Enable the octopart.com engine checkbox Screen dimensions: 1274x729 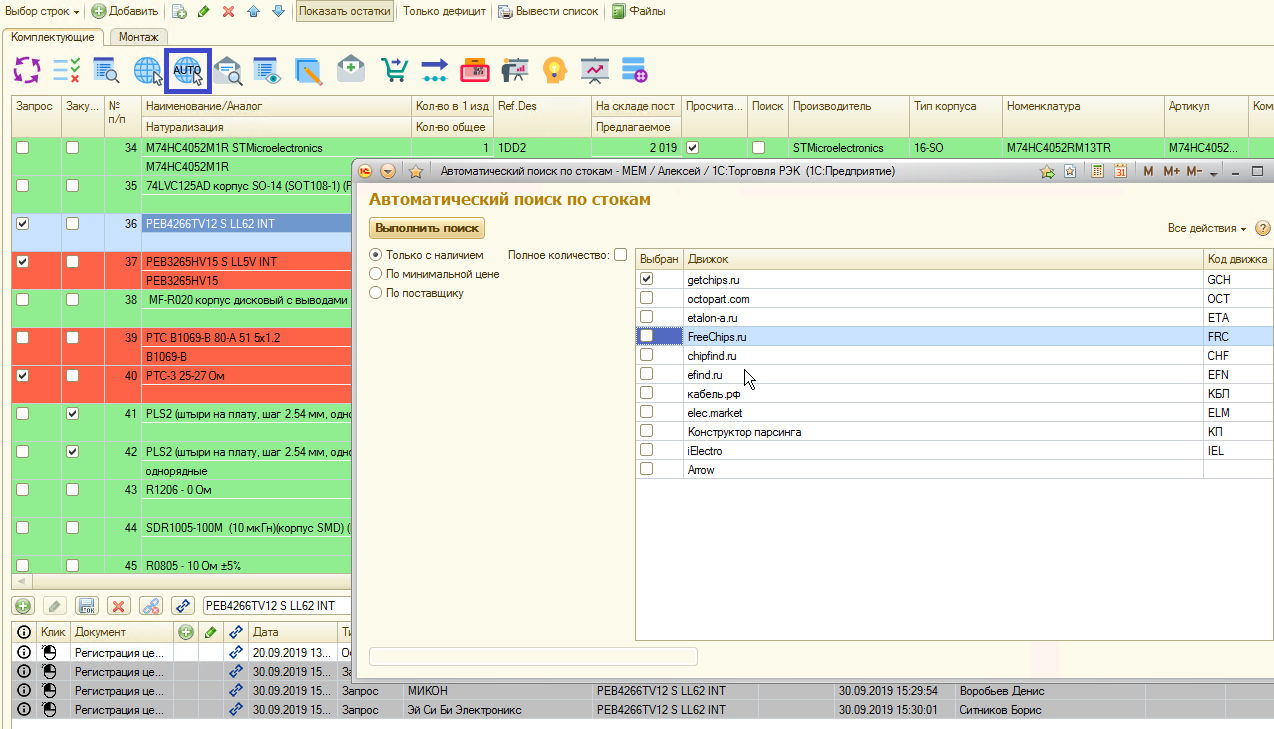point(647,299)
